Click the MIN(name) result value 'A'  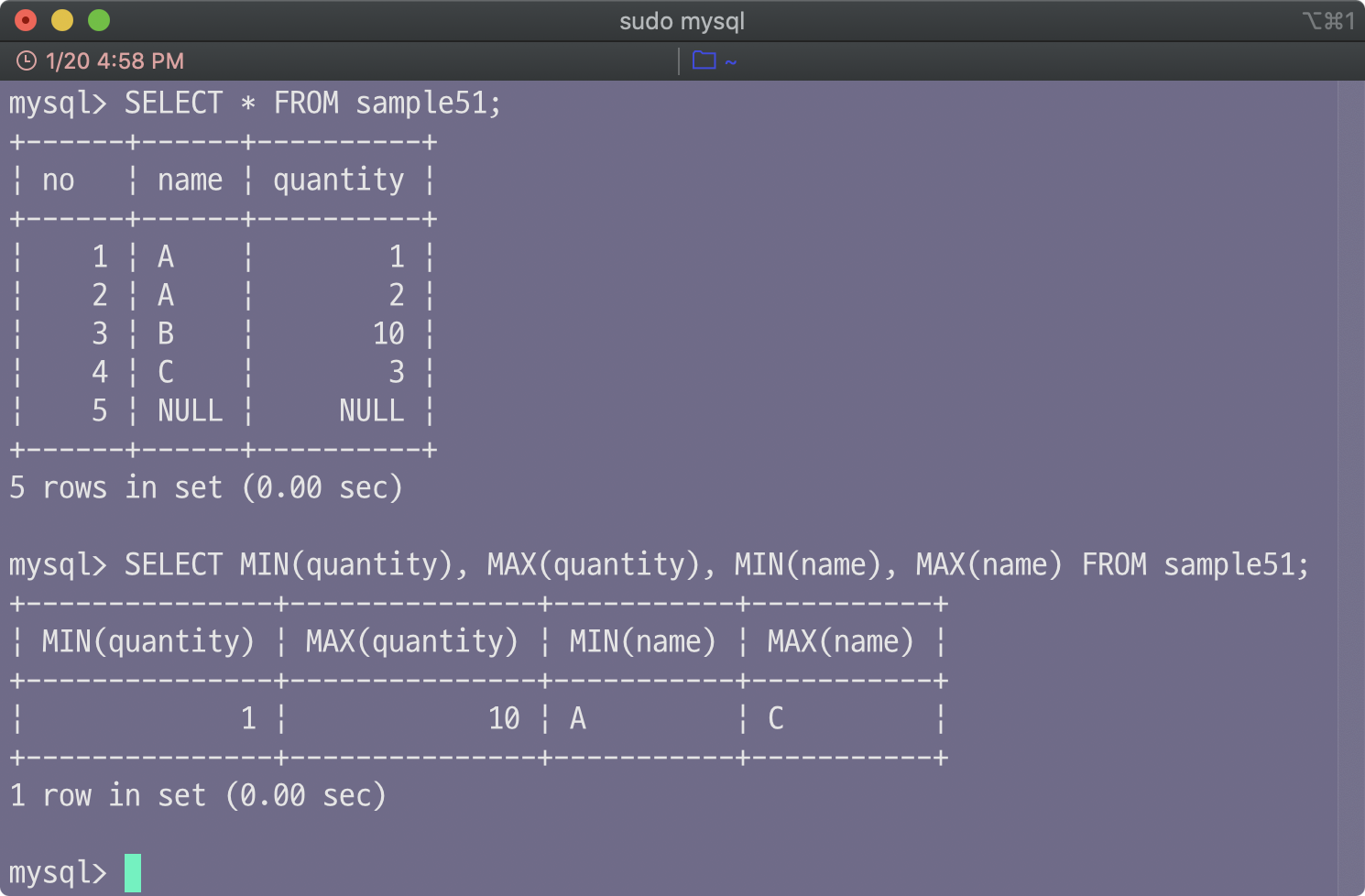click(x=578, y=718)
